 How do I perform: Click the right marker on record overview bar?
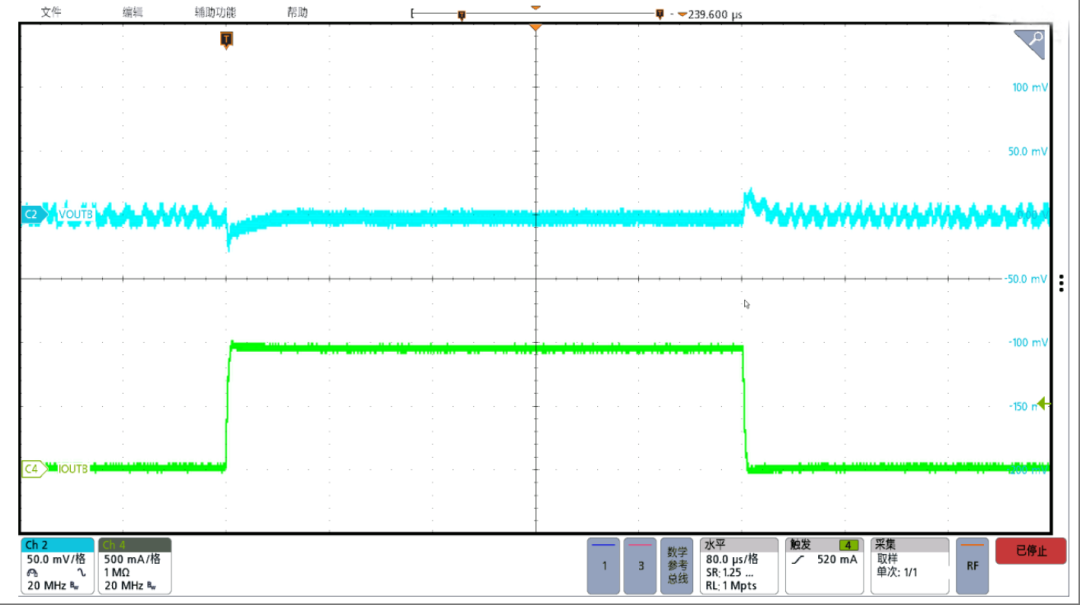659,14
